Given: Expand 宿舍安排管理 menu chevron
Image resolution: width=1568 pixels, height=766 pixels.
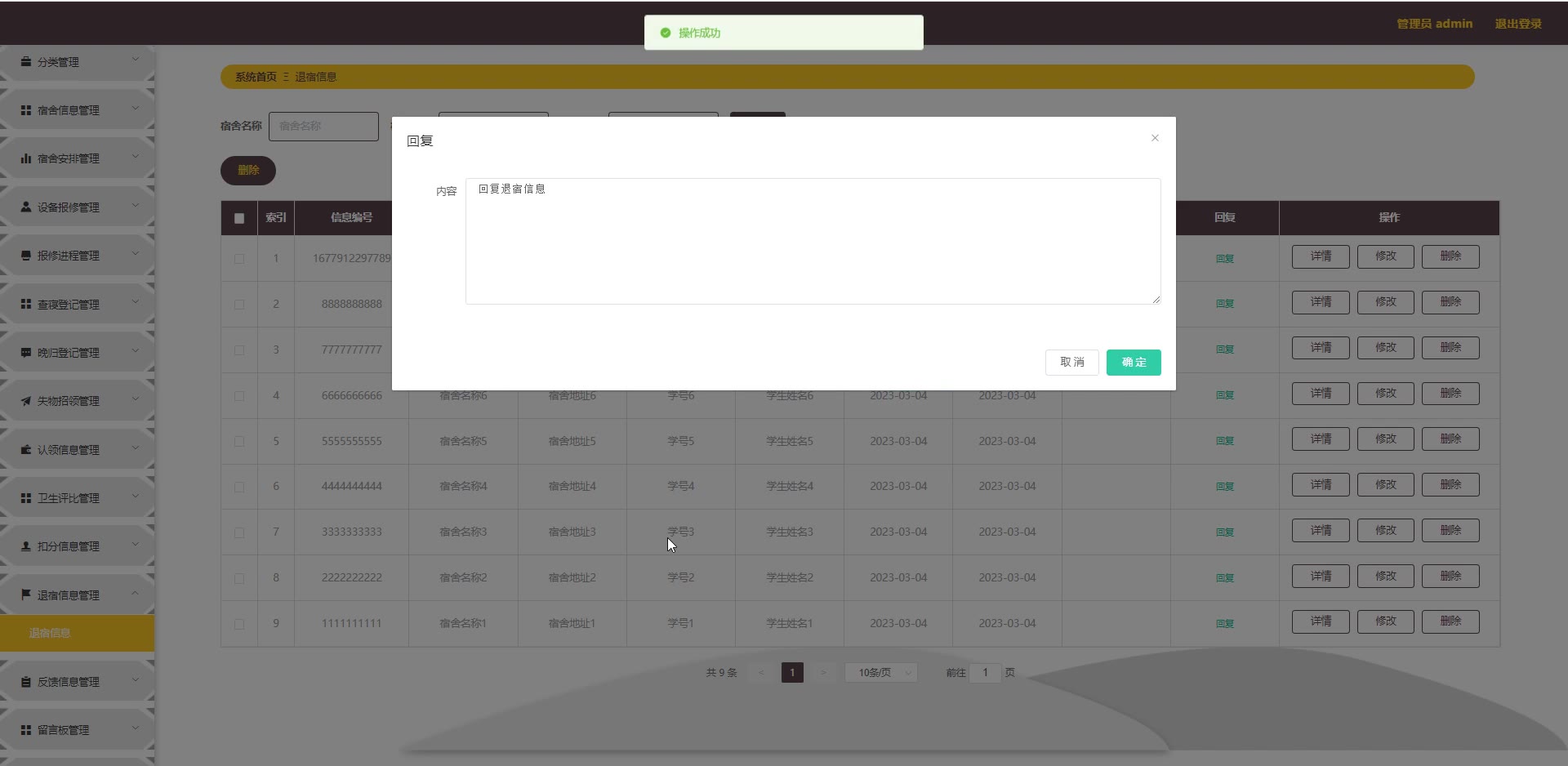Looking at the screenshot, I should click(136, 157).
